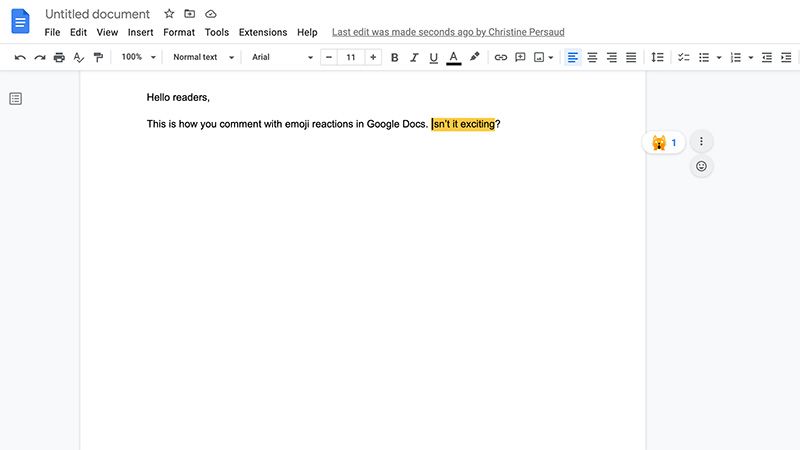The image size is (800, 450).
Task: Toggle italic formatting
Action: click(x=414, y=57)
